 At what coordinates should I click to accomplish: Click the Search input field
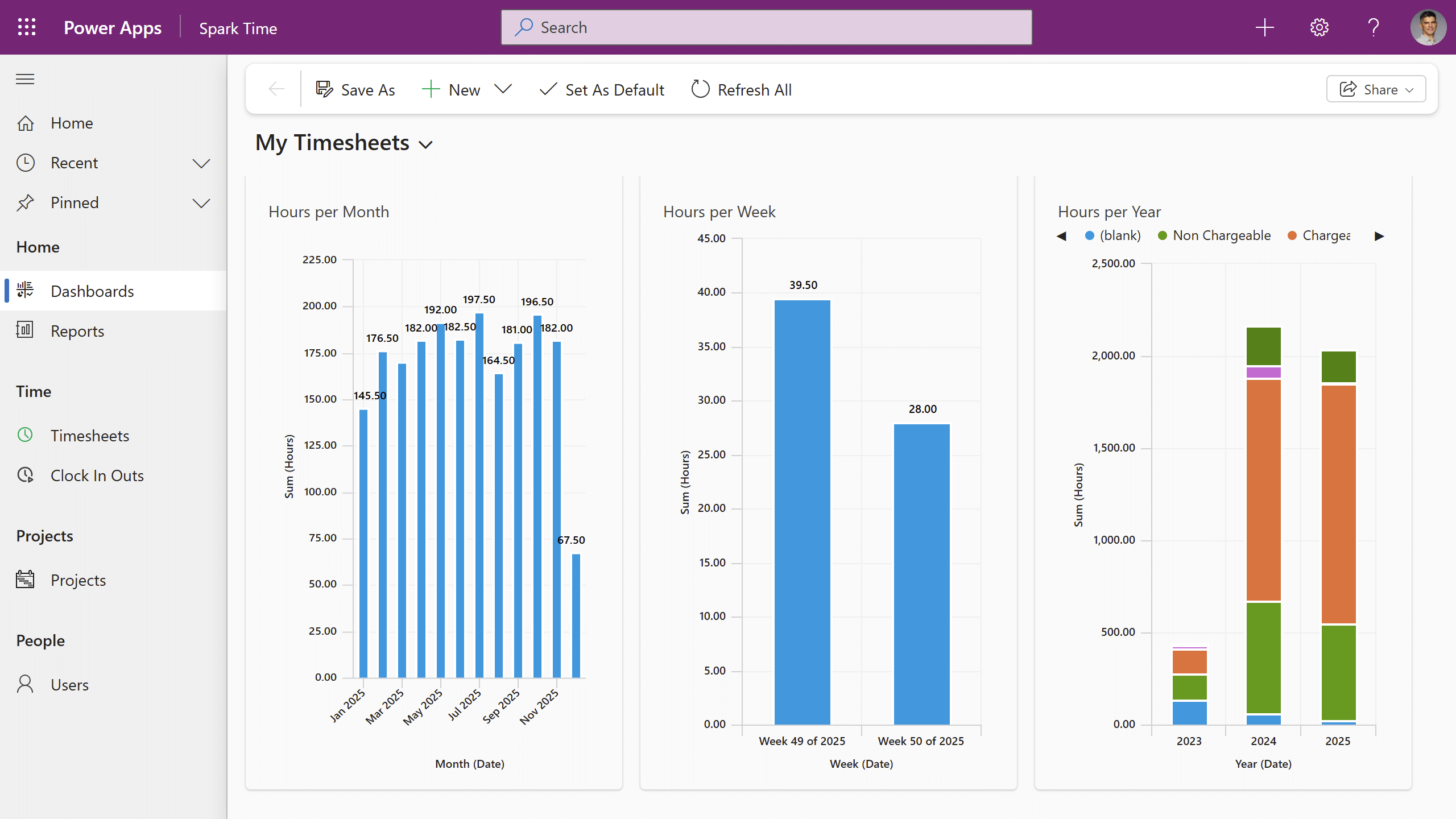(766, 27)
